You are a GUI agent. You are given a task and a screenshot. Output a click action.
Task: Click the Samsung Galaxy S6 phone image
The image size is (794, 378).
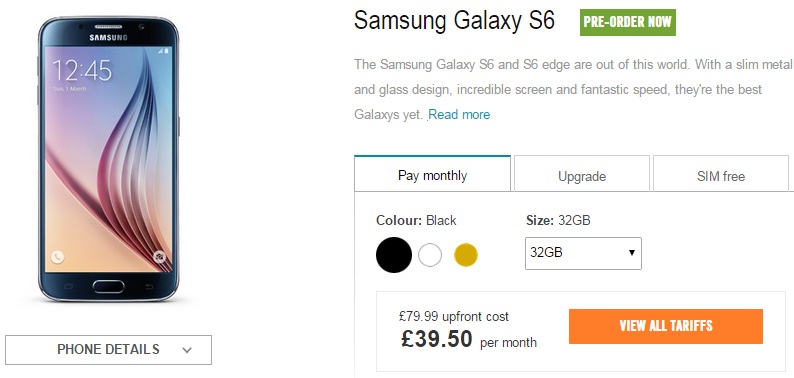(x=108, y=159)
